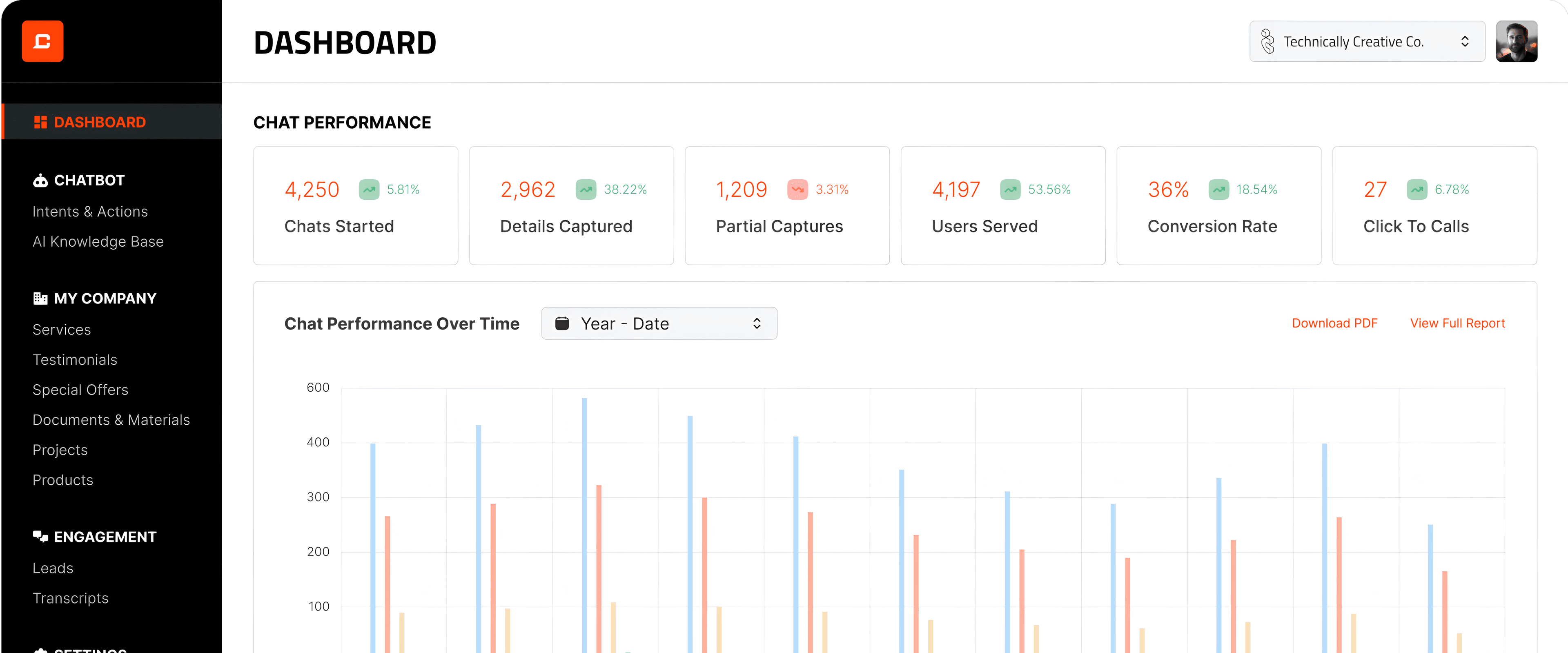Go to AI Knowledge Base page
This screenshot has width=1568, height=653.
[98, 242]
